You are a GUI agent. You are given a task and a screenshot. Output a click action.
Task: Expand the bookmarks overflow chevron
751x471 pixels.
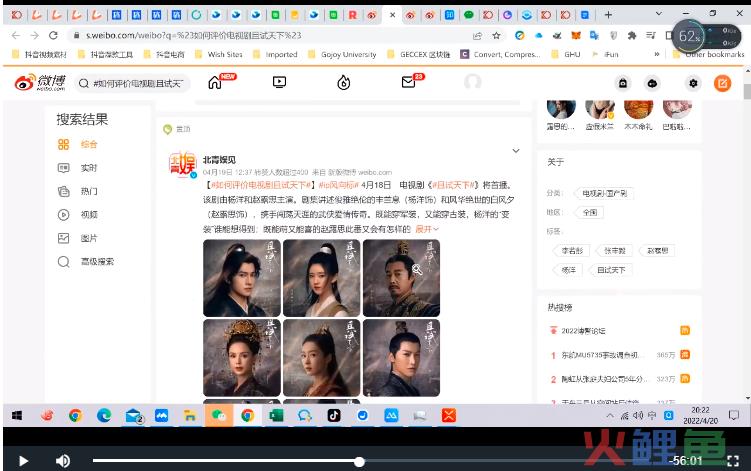click(657, 54)
